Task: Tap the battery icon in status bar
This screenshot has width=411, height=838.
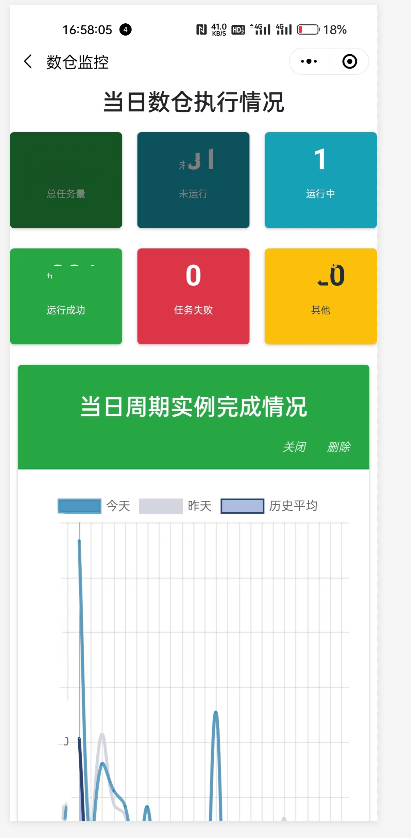Action: click(x=308, y=29)
